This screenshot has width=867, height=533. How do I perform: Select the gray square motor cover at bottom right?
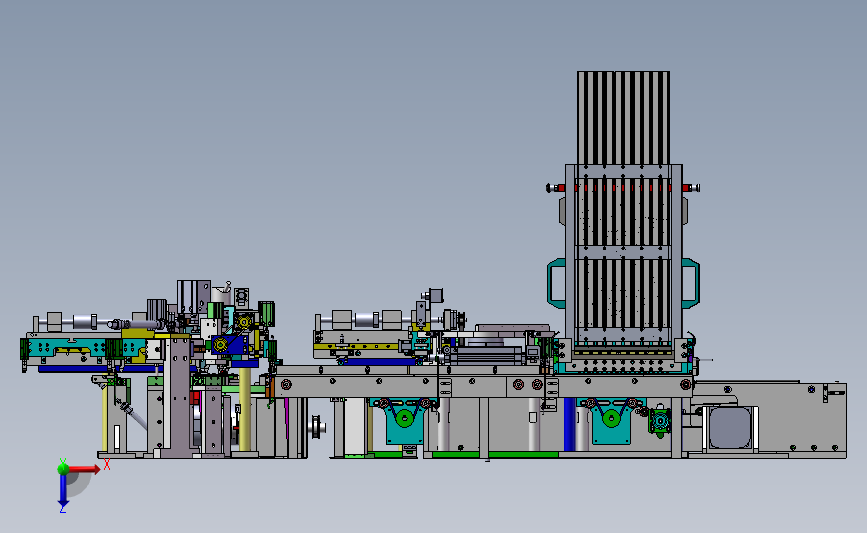tap(730, 427)
